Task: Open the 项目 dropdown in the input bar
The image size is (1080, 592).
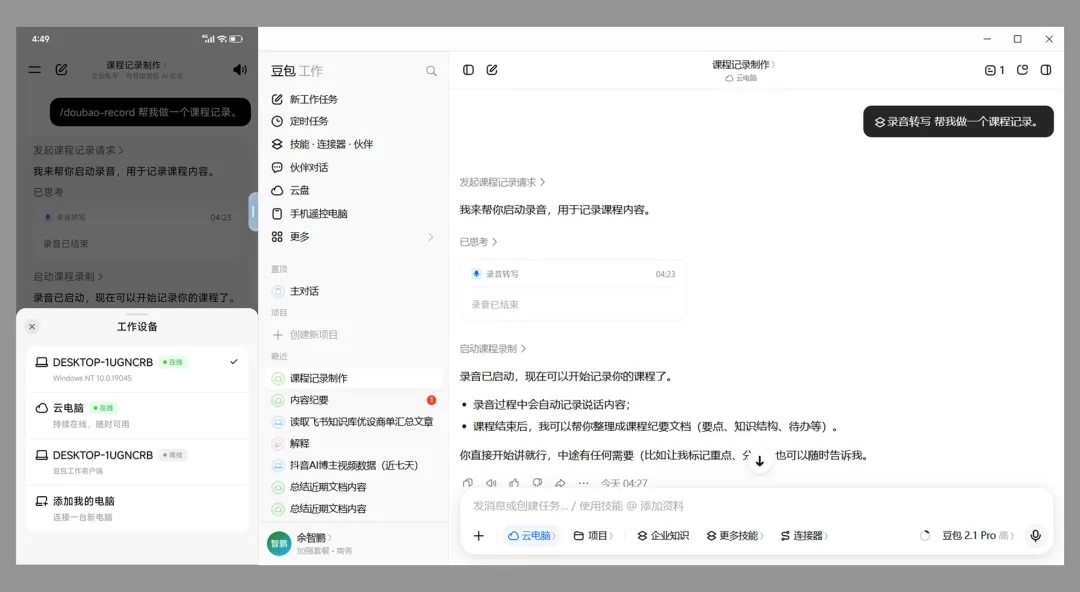Action: pos(592,535)
